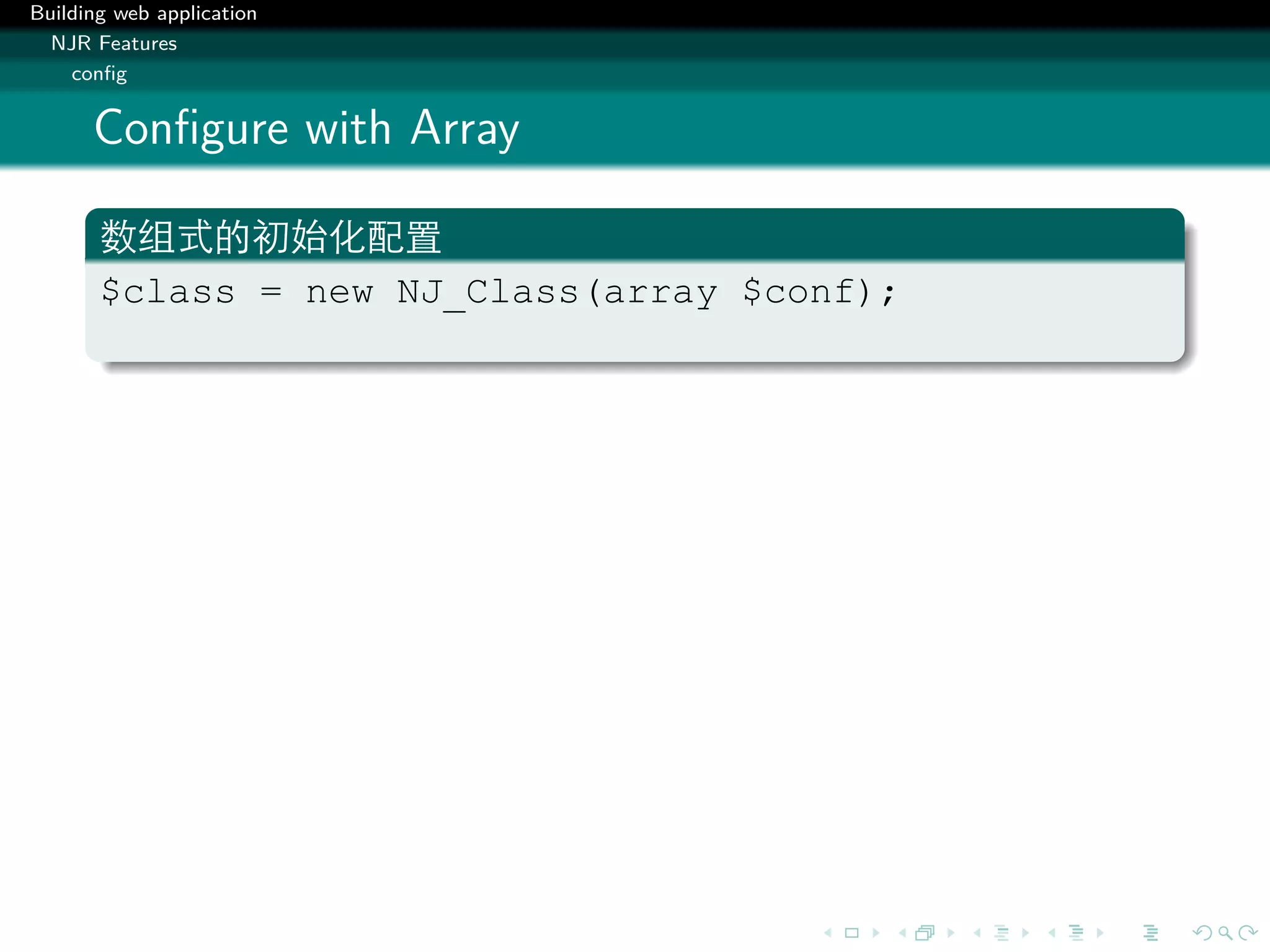Click the section navigation icon
The width and height of the screenshot is (1270, 952).
(x=1077, y=933)
